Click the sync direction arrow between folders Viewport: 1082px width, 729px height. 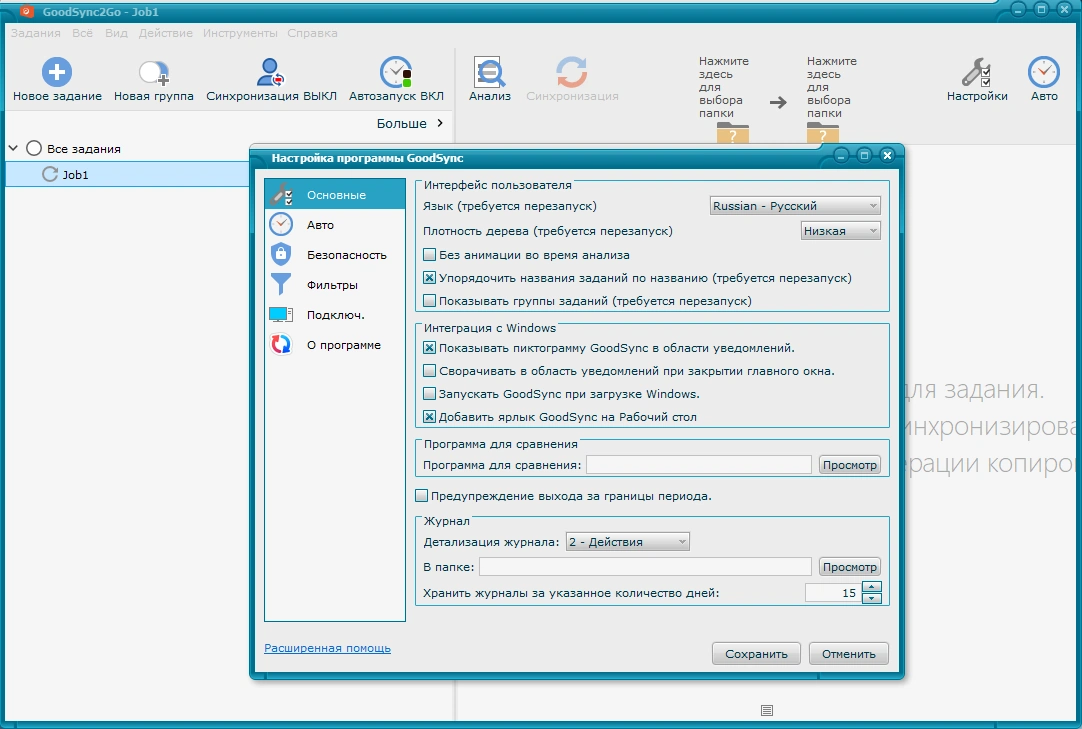click(778, 103)
